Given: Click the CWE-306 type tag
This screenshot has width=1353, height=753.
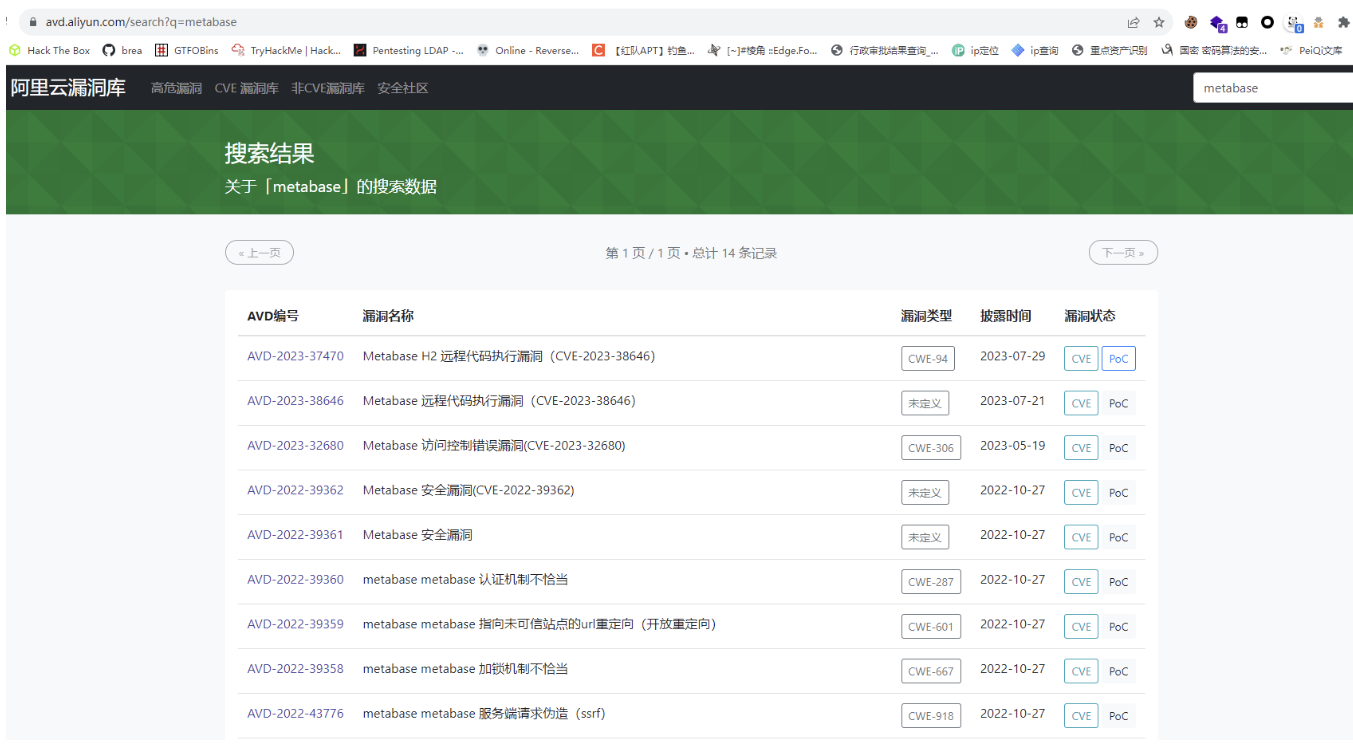Looking at the screenshot, I should click(x=931, y=448).
